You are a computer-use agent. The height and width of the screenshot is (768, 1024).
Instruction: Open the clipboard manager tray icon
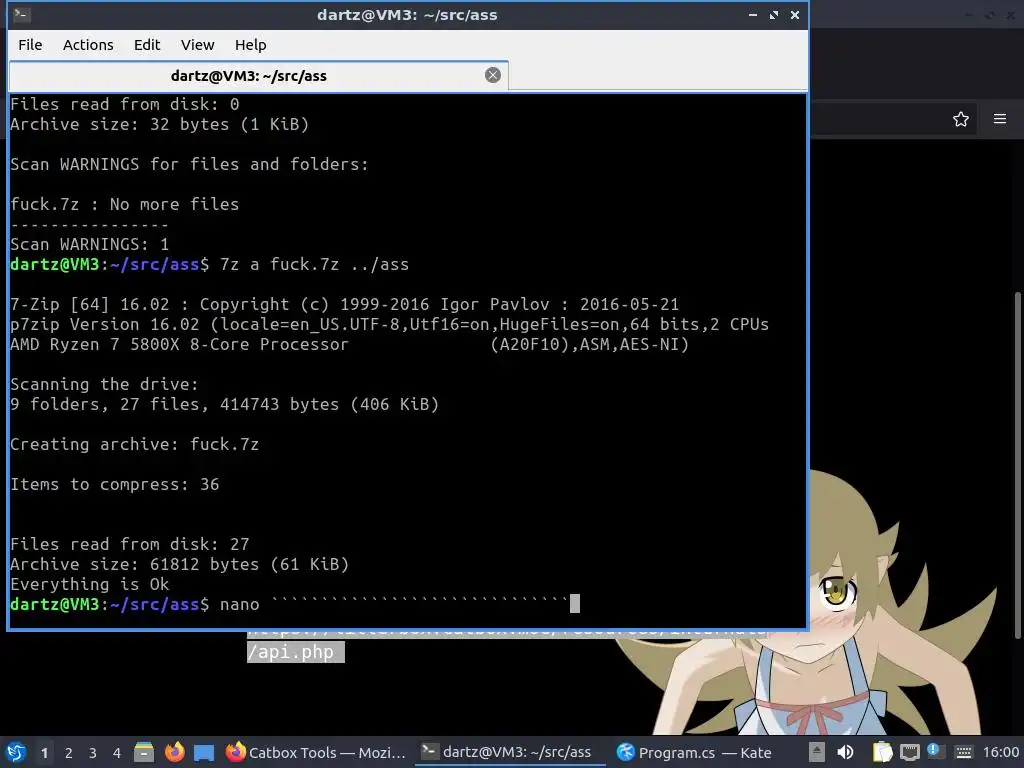pos(882,752)
